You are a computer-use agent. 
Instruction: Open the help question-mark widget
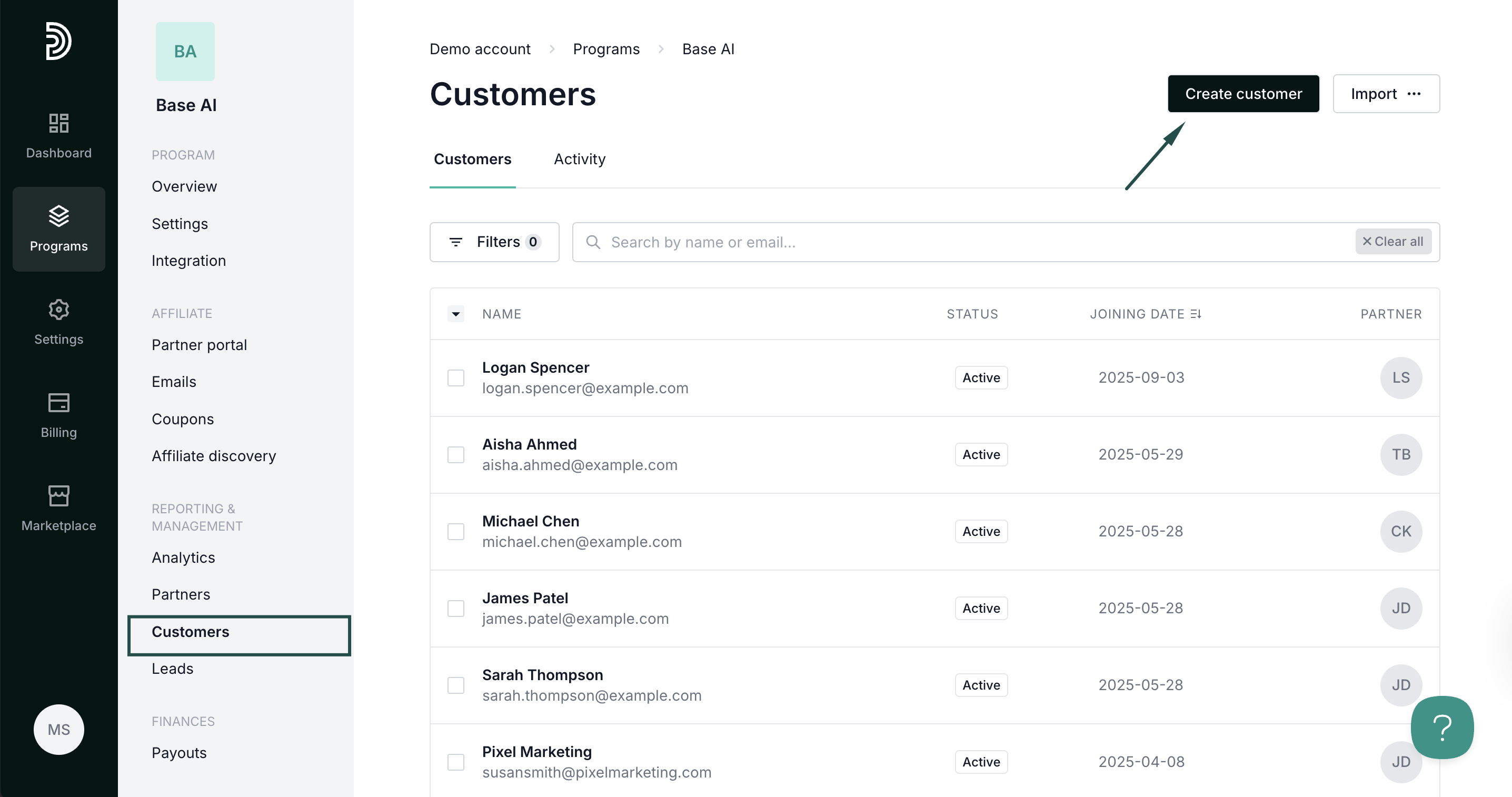click(x=1442, y=727)
